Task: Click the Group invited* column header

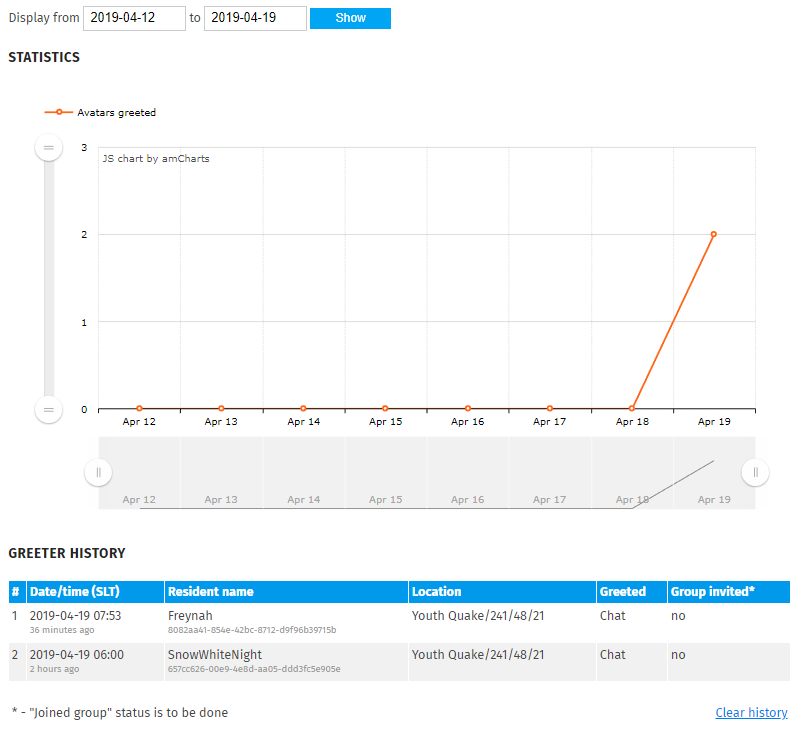Action: (728, 592)
